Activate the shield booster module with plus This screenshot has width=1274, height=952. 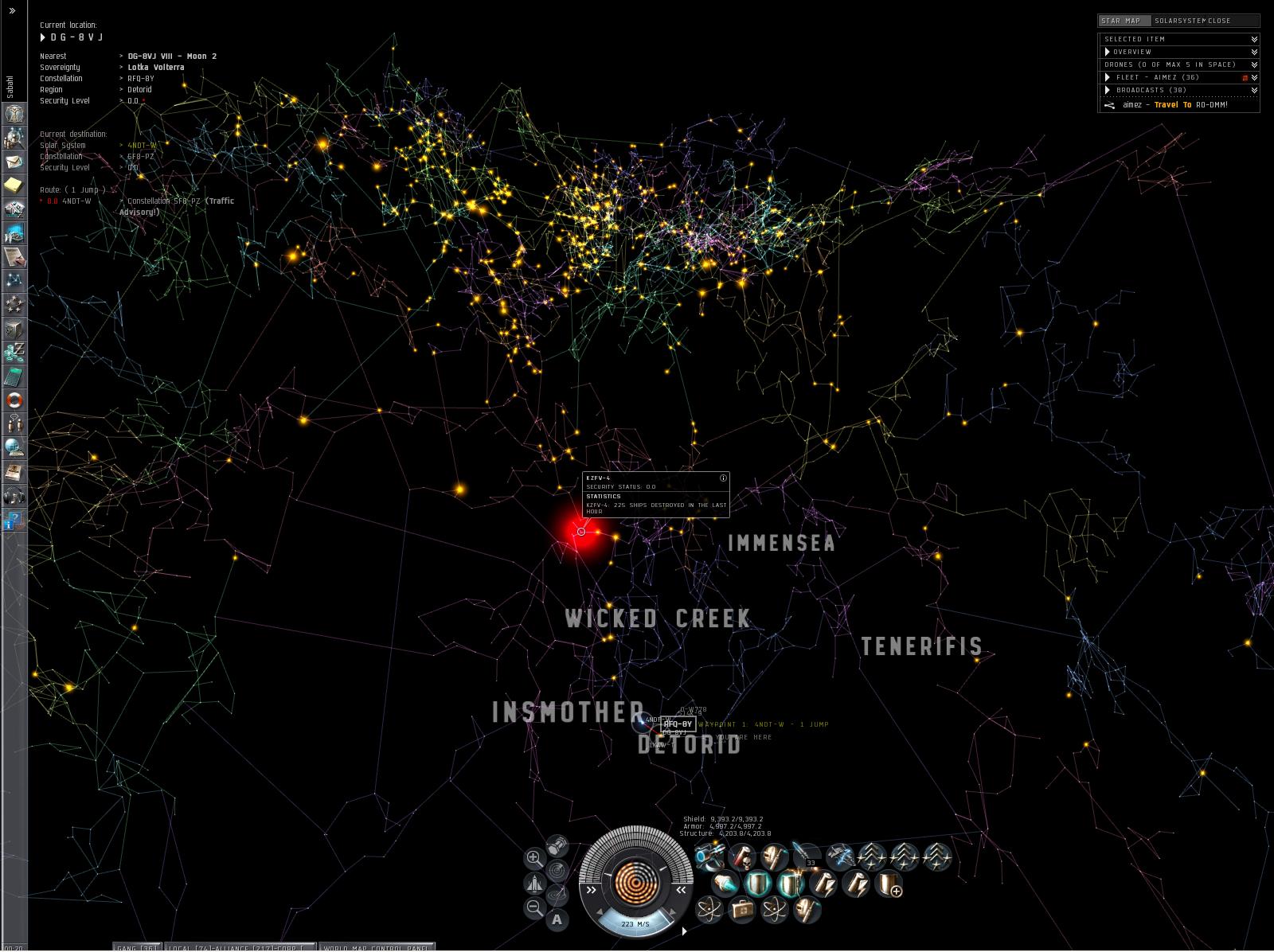coord(889,884)
